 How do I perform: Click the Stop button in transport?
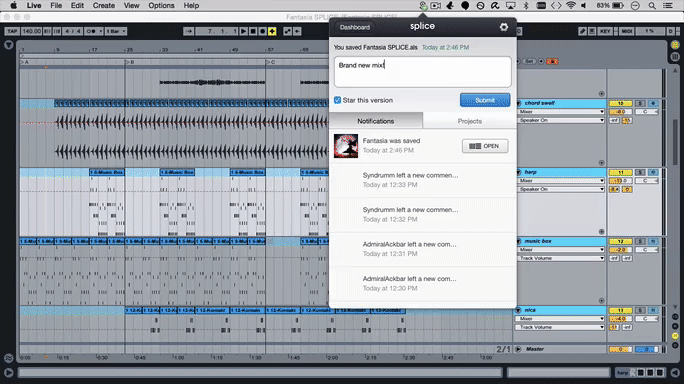253,31
